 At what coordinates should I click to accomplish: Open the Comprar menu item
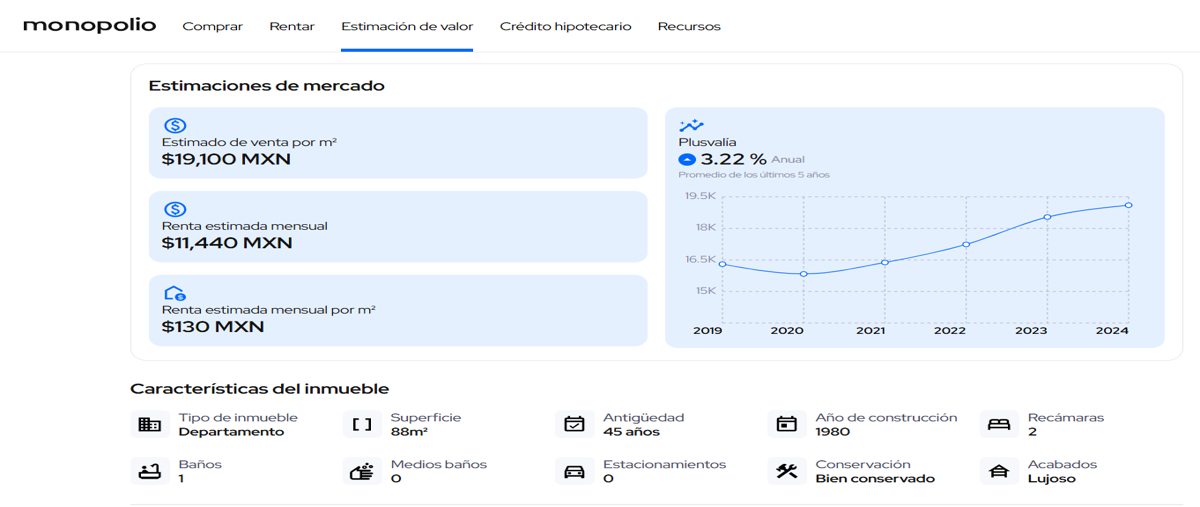click(x=212, y=26)
